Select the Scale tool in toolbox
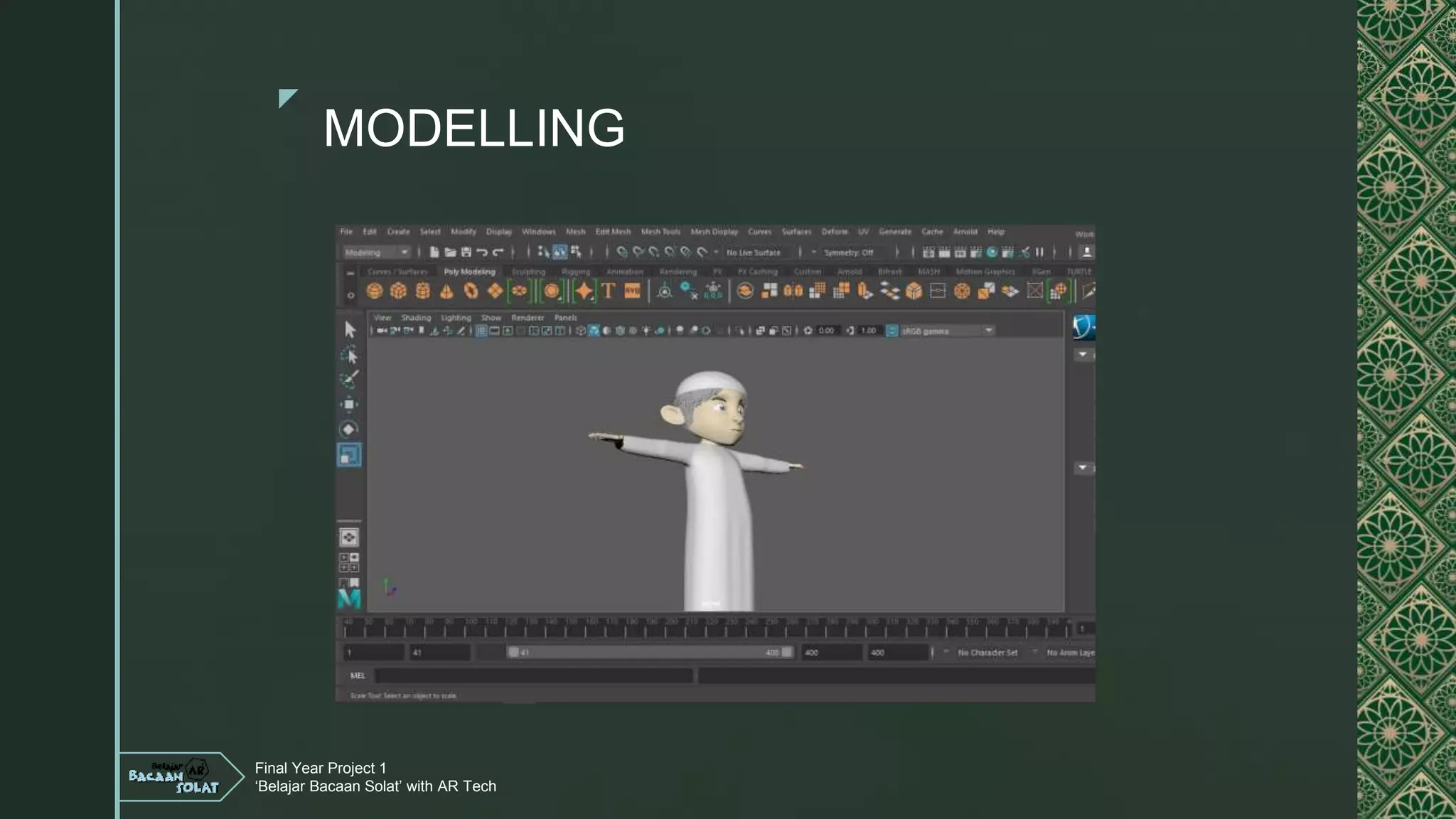The image size is (1456, 819). tap(349, 455)
